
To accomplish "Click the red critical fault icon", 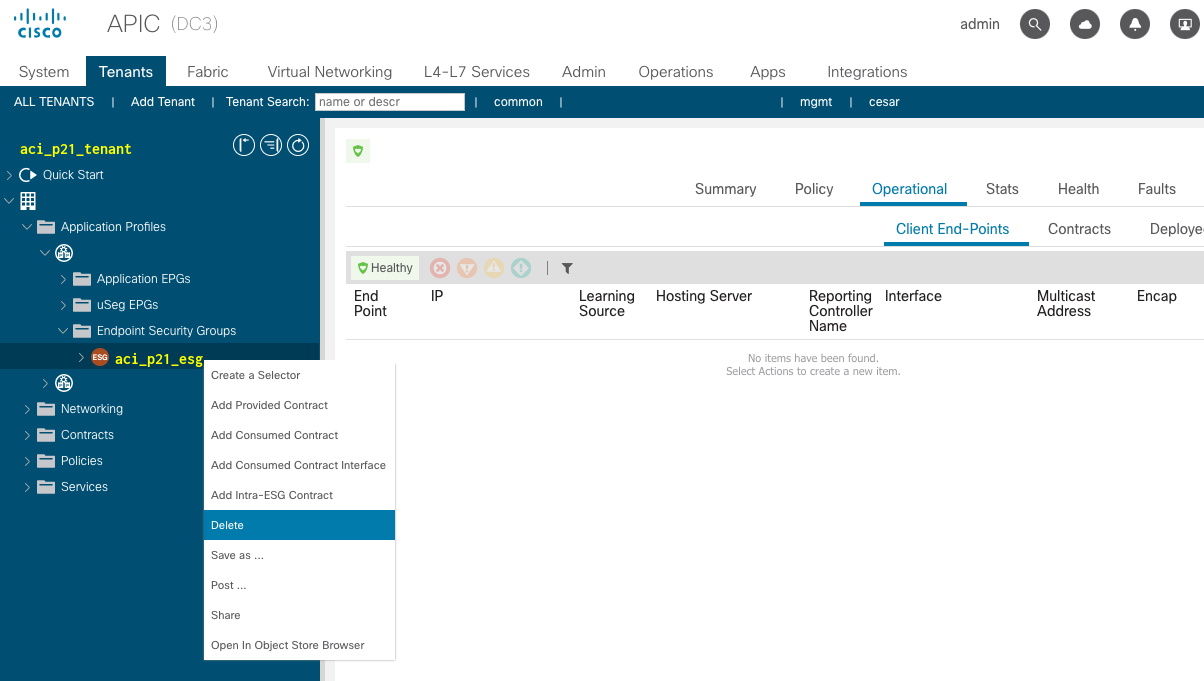I will (440, 268).
